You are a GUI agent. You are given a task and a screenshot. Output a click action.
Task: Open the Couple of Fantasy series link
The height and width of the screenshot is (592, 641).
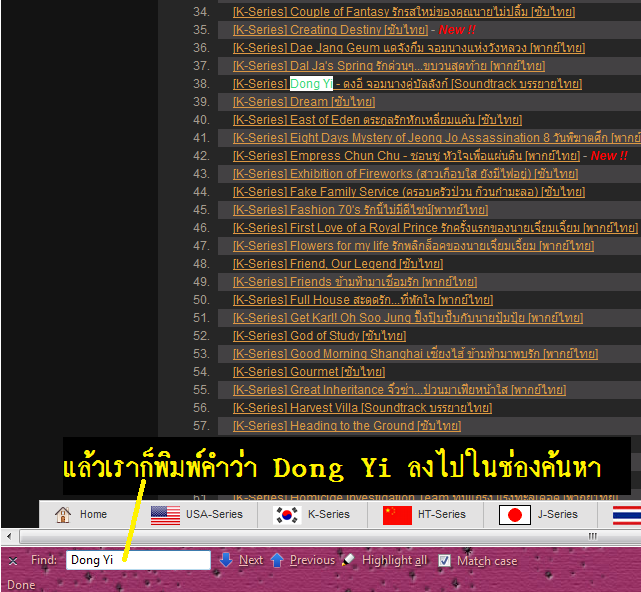[x=404, y=12]
